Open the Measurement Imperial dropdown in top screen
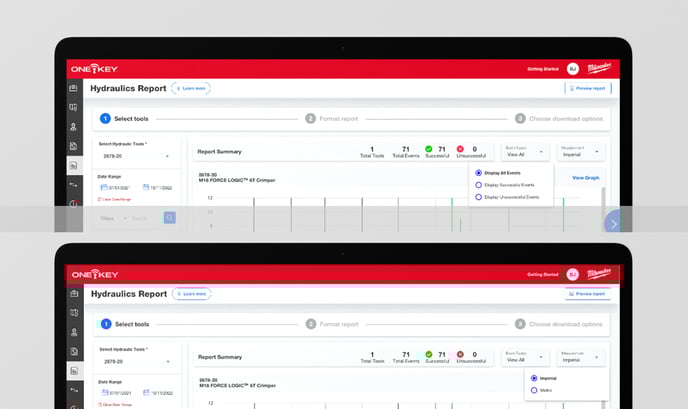The height and width of the screenshot is (409, 688). [x=580, y=151]
